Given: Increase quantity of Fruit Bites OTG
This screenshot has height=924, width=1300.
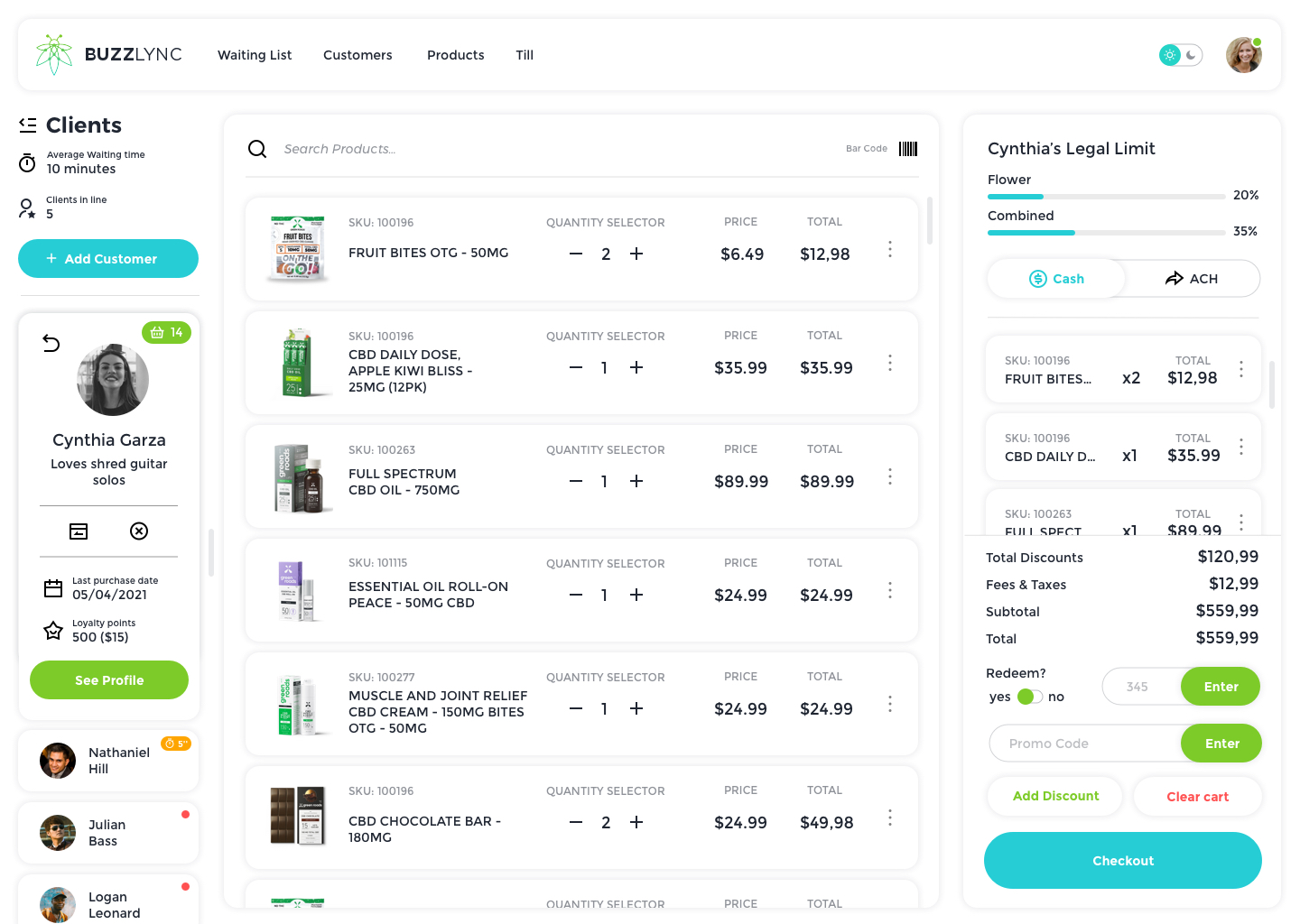Looking at the screenshot, I should point(636,254).
